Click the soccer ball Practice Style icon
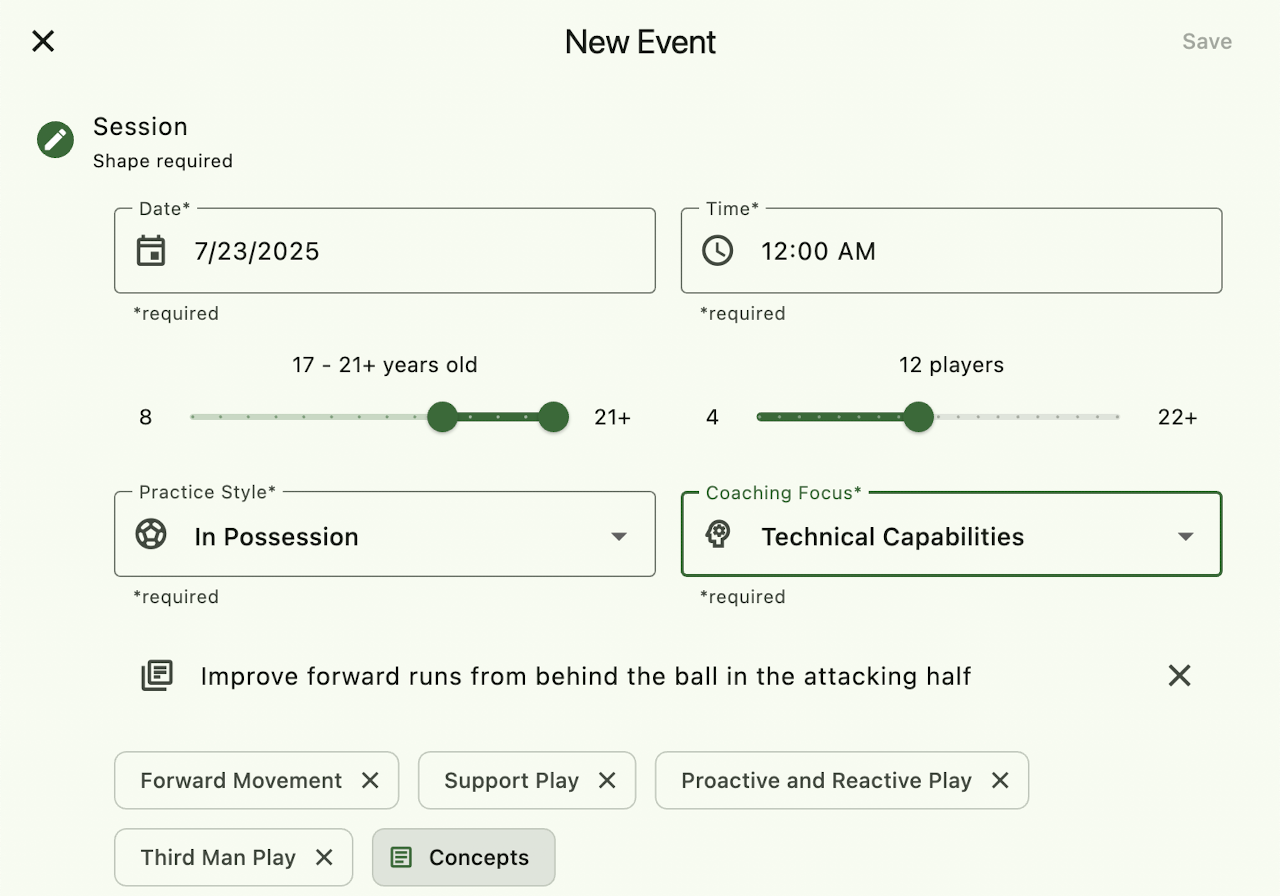Viewport: 1280px width, 896px height. pyautogui.click(x=151, y=535)
